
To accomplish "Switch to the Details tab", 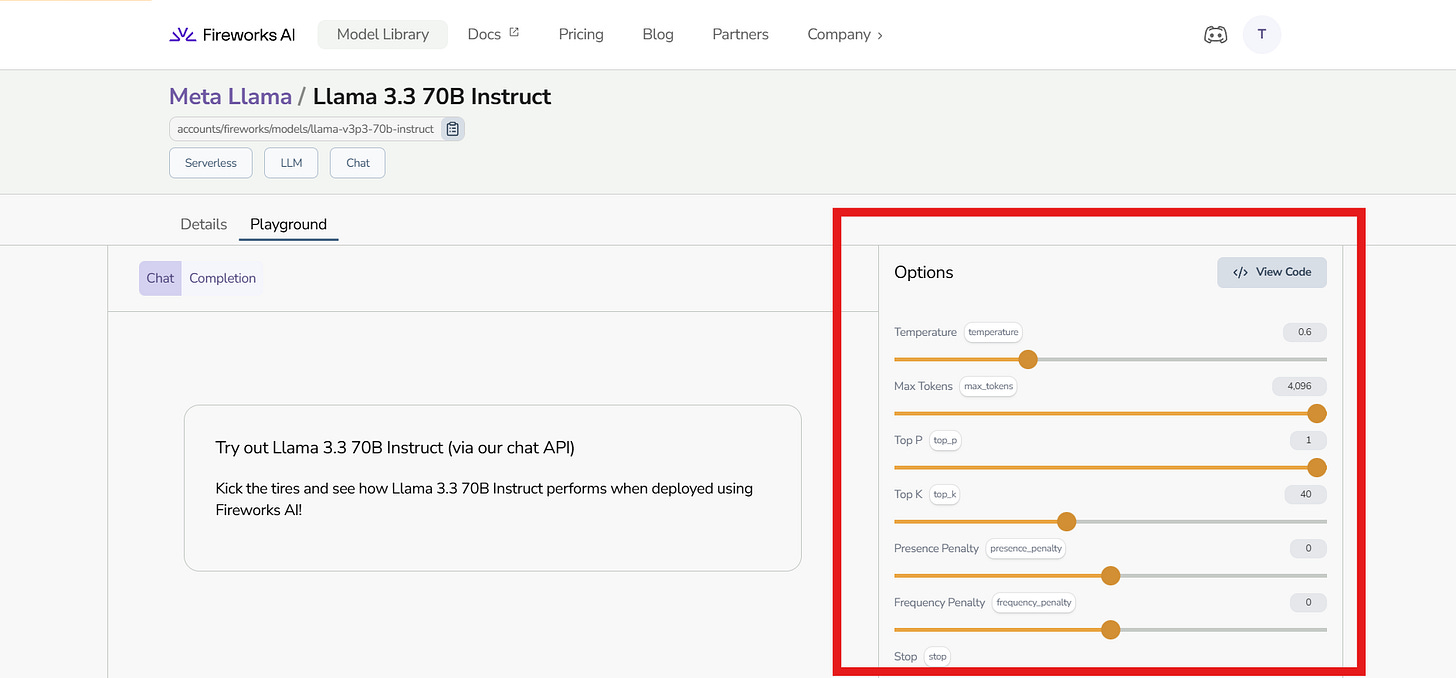I will click(204, 224).
